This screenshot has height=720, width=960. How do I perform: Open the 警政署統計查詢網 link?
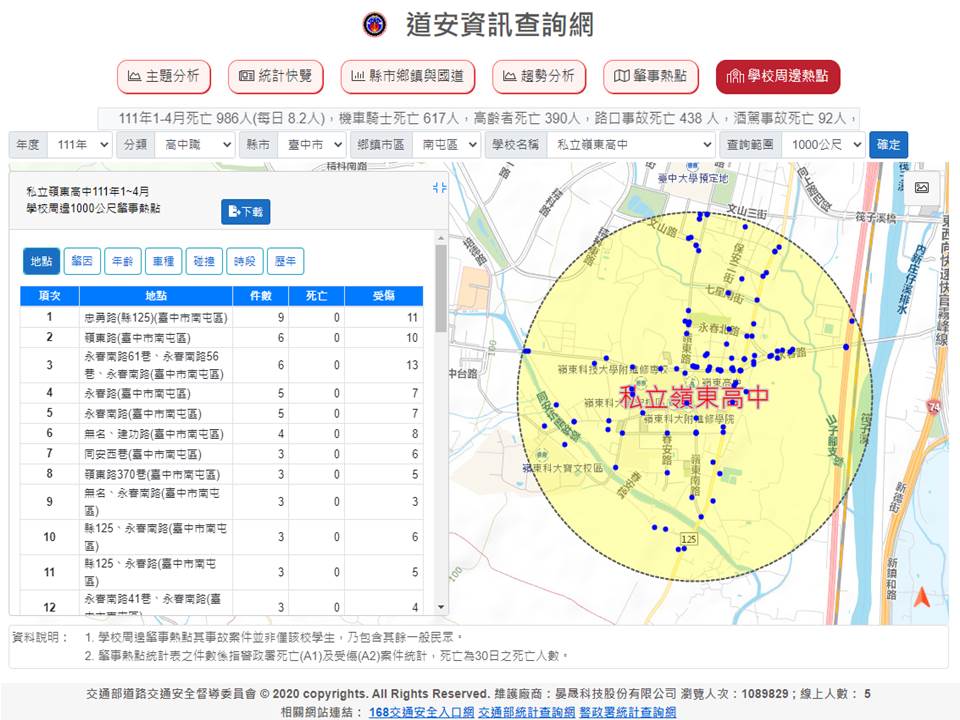tap(628, 711)
